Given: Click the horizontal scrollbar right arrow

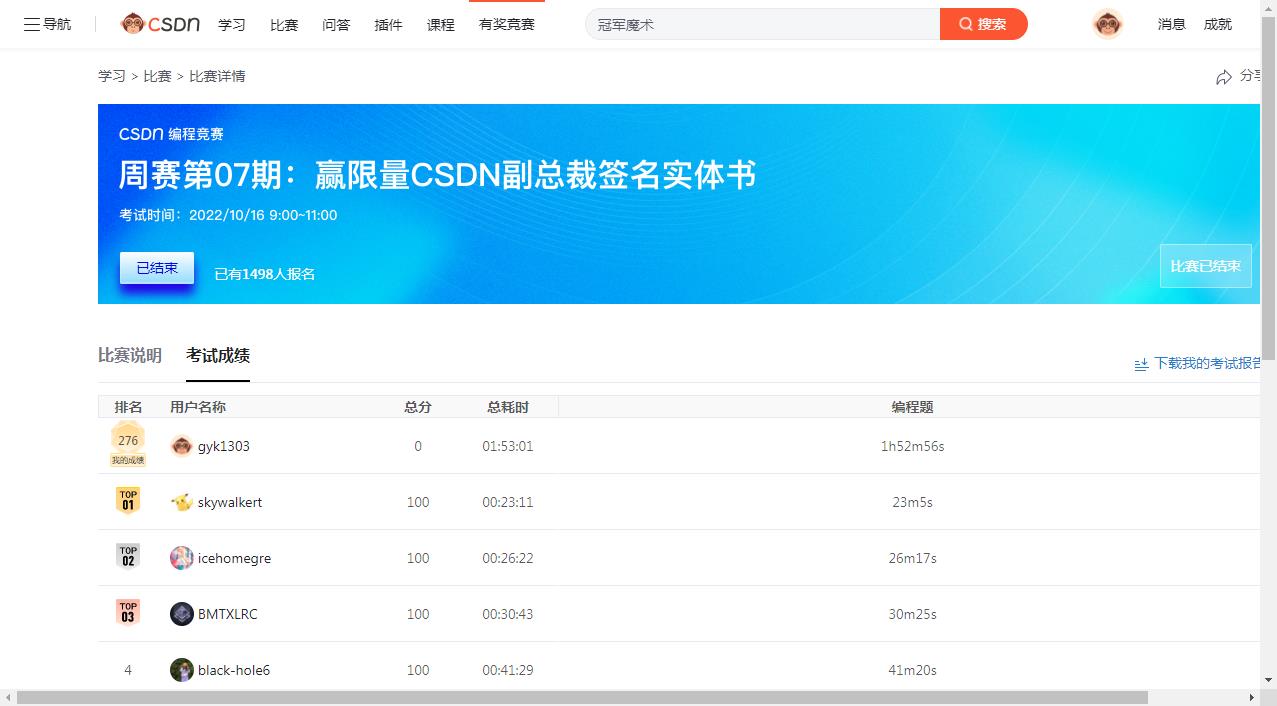Looking at the screenshot, I should tap(1251, 697).
